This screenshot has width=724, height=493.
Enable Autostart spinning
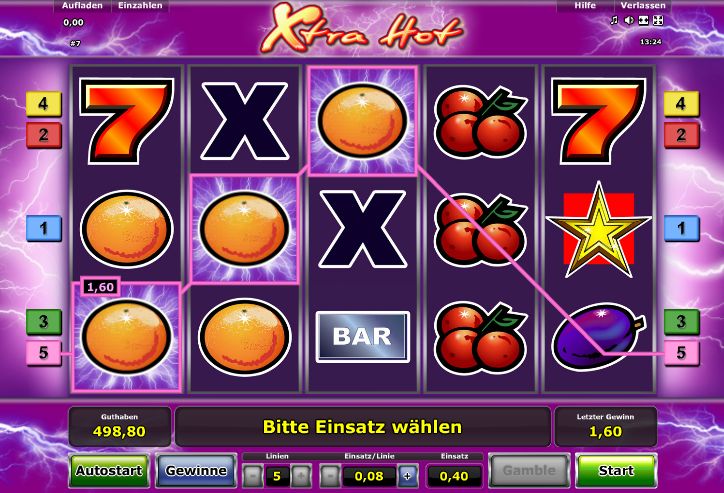coord(109,471)
